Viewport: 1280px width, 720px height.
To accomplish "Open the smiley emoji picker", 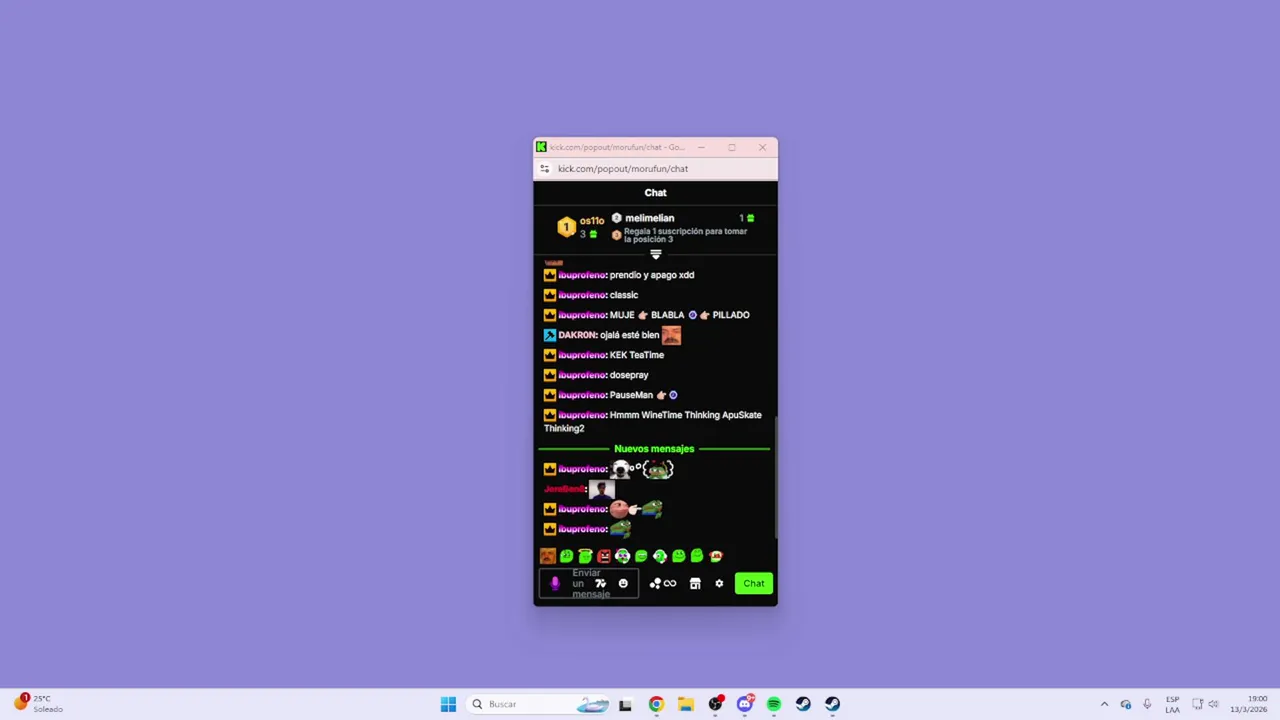I will [x=623, y=583].
